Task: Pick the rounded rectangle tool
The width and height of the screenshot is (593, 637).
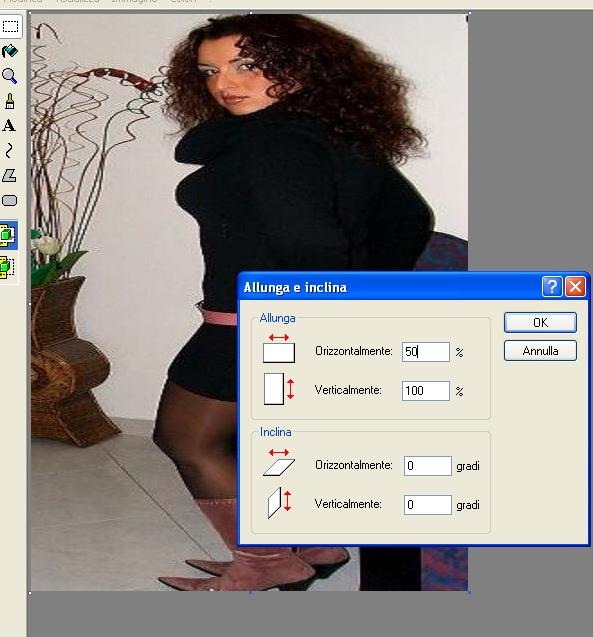Action: [9, 201]
